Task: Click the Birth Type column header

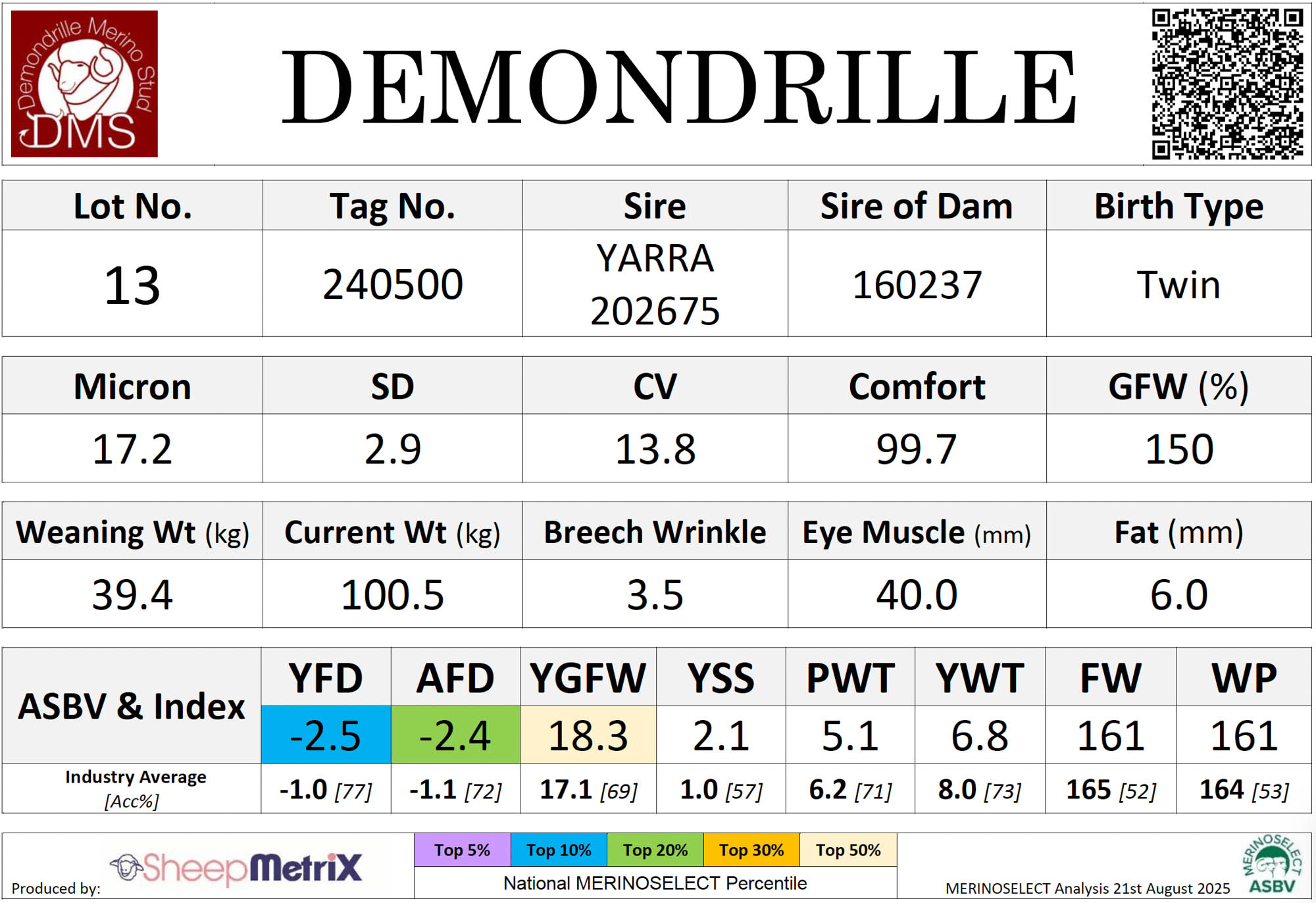Action: (1178, 206)
